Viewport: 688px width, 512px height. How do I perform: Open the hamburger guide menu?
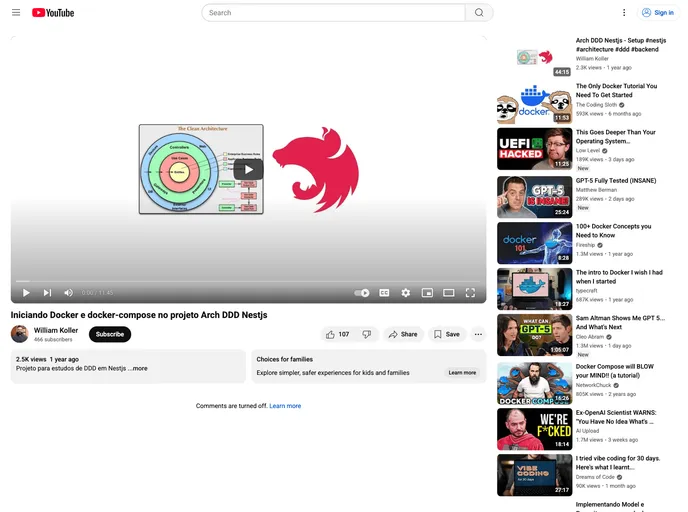(x=16, y=13)
